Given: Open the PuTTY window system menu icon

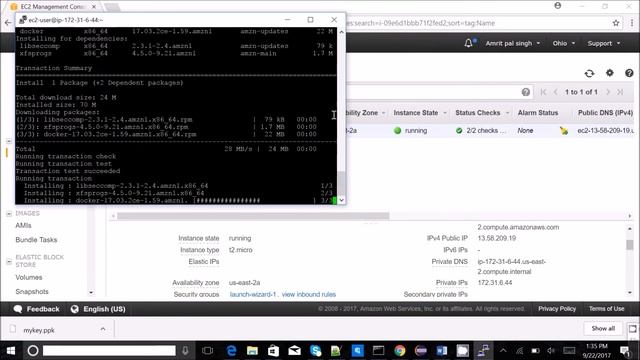Looking at the screenshot, I should [x=23, y=20].
